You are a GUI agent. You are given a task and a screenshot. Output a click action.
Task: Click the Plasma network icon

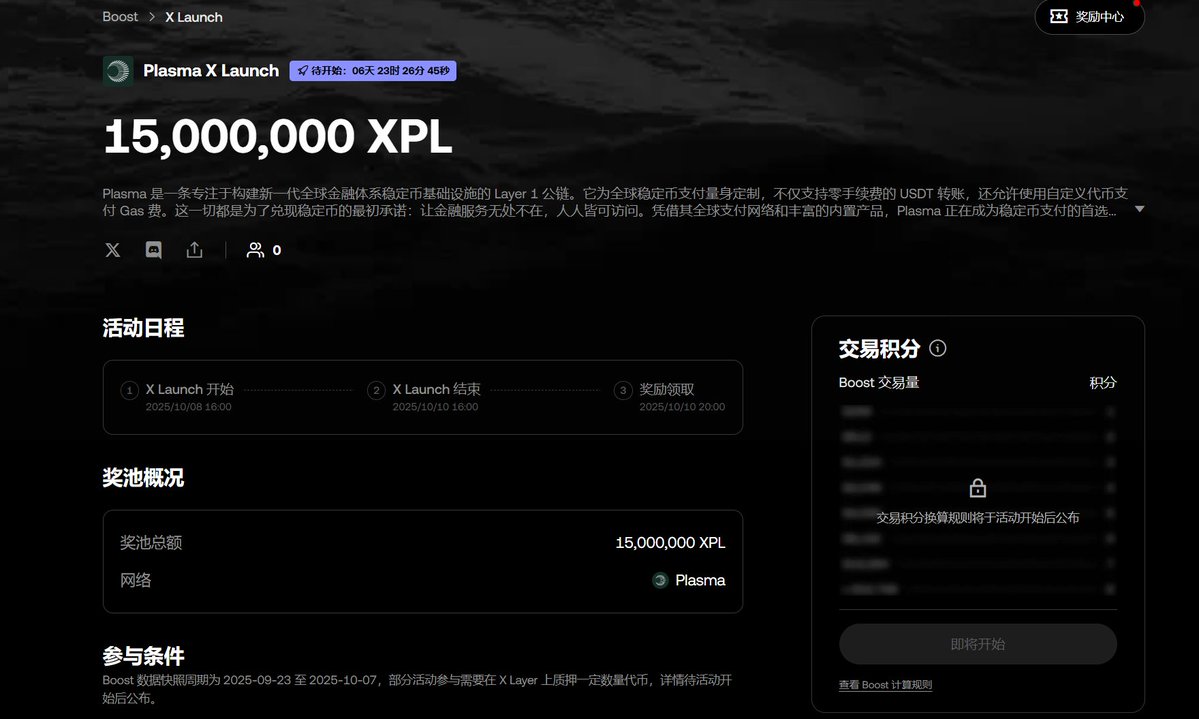[660, 581]
